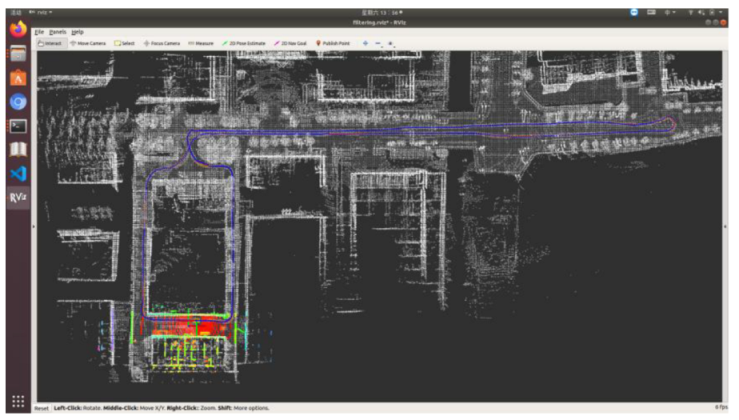Activate the Move Camera tool
The image size is (739, 420).
[90, 44]
